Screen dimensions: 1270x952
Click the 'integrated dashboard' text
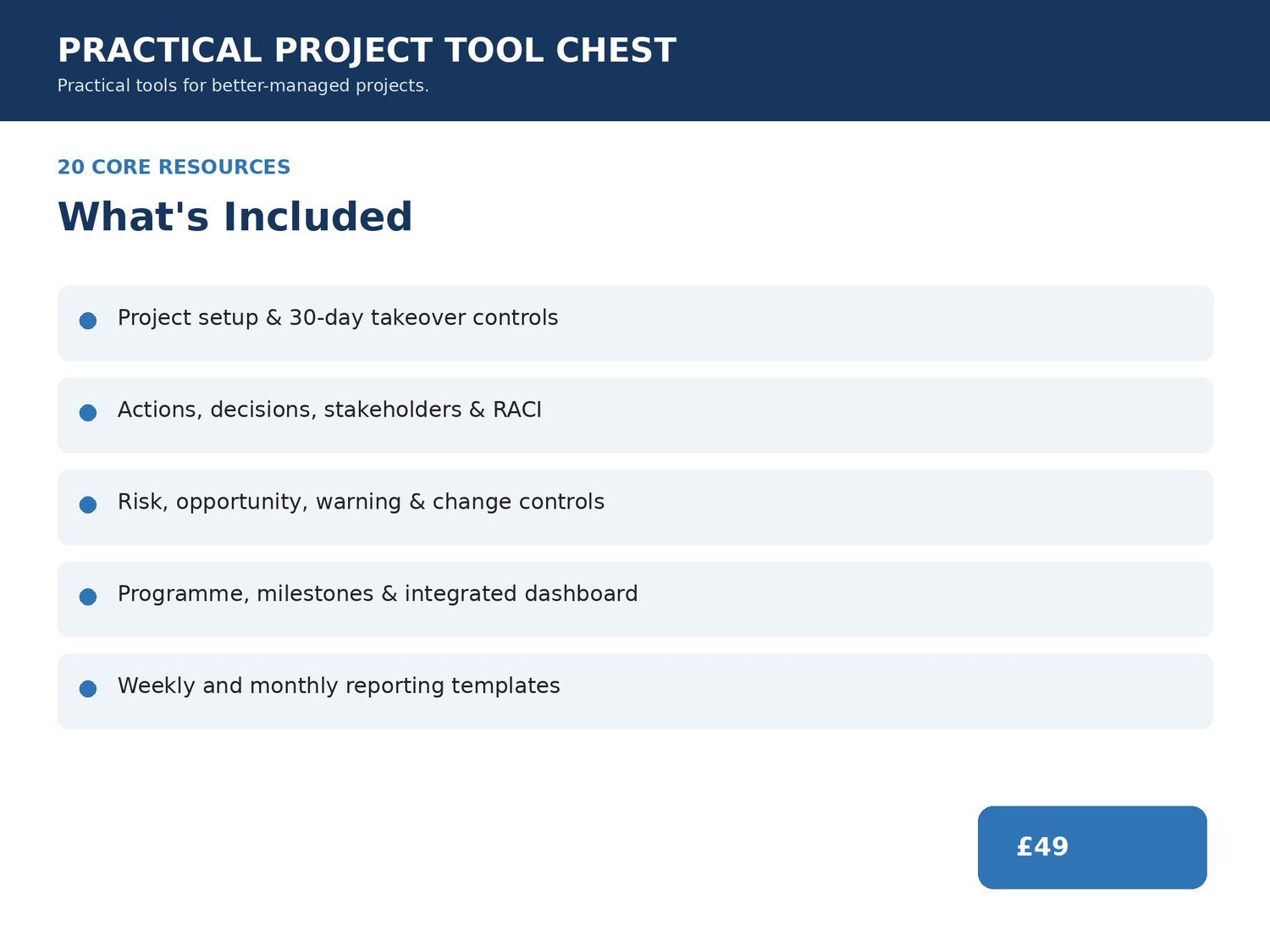(521, 594)
